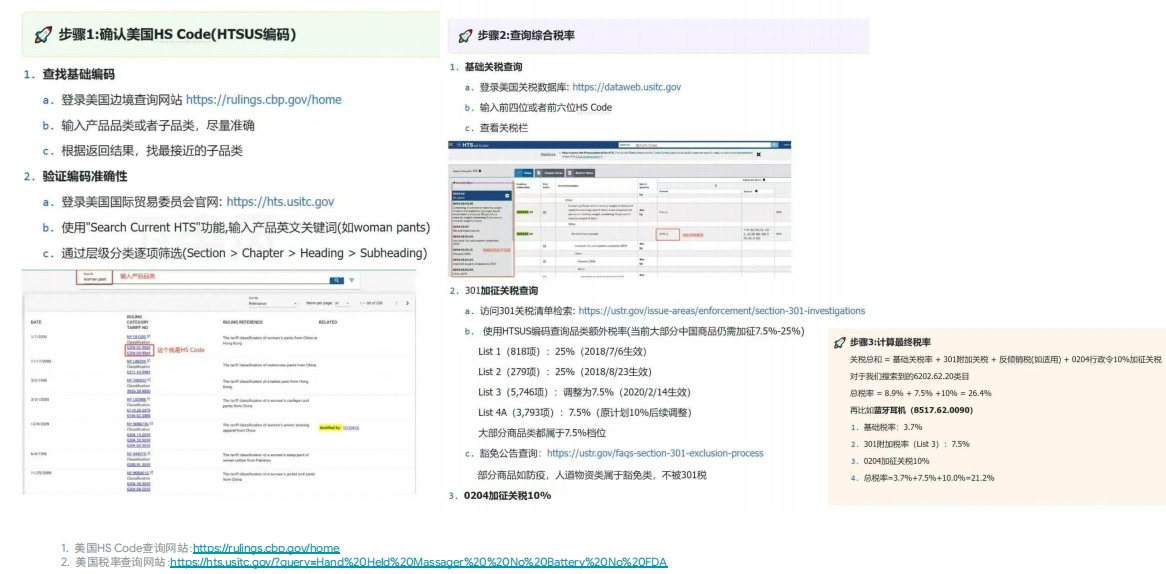
Task: Click the rocket icon beside 步骤3 heading
Action: [x=841, y=342]
